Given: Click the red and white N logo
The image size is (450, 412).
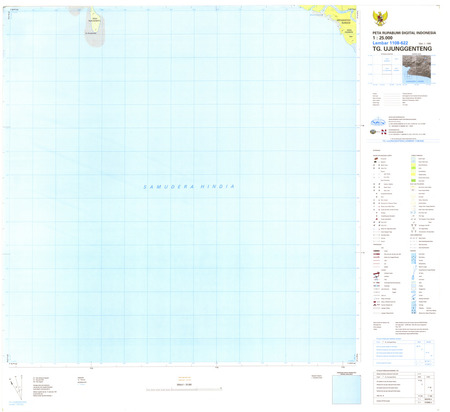Looking at the screenshot, I should pos(383,132).
